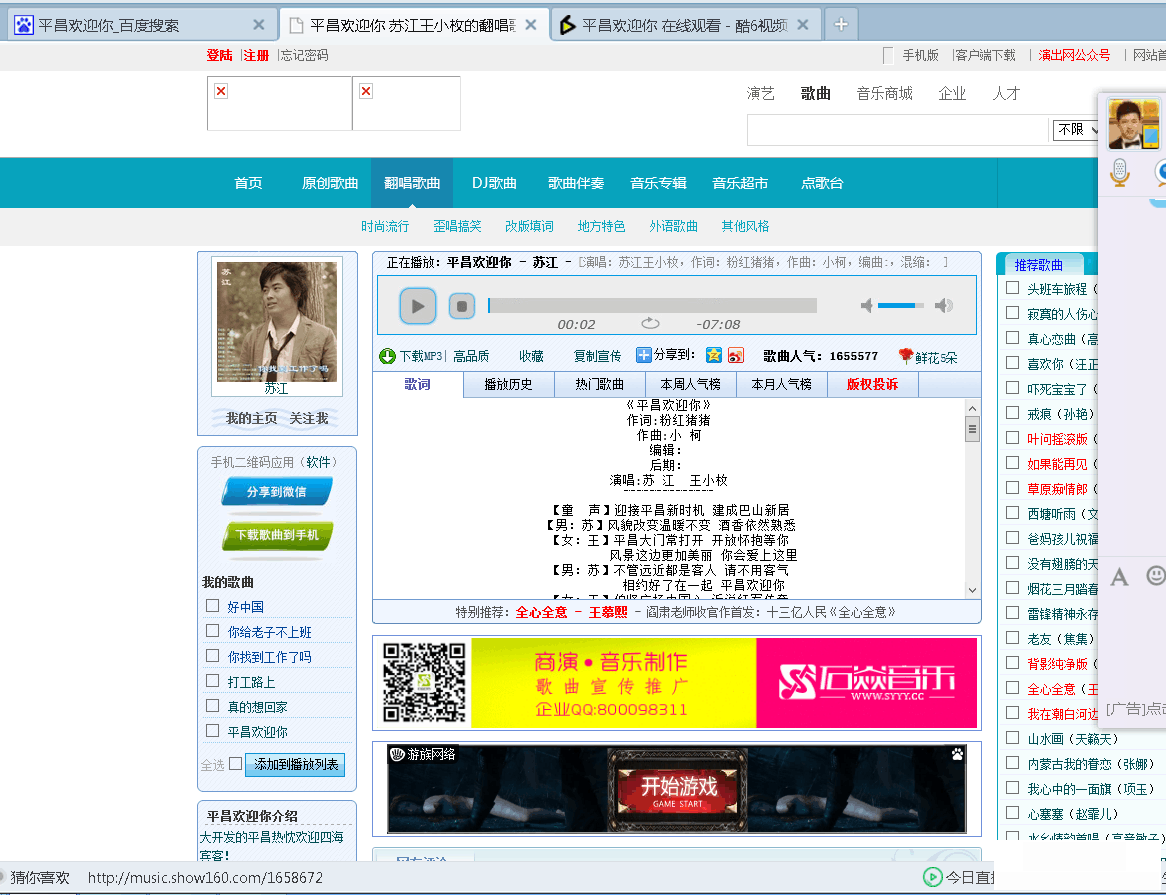Click the lyrics scrollbar down arrow
Screen dimensions: 1166x895
point(972,590)
